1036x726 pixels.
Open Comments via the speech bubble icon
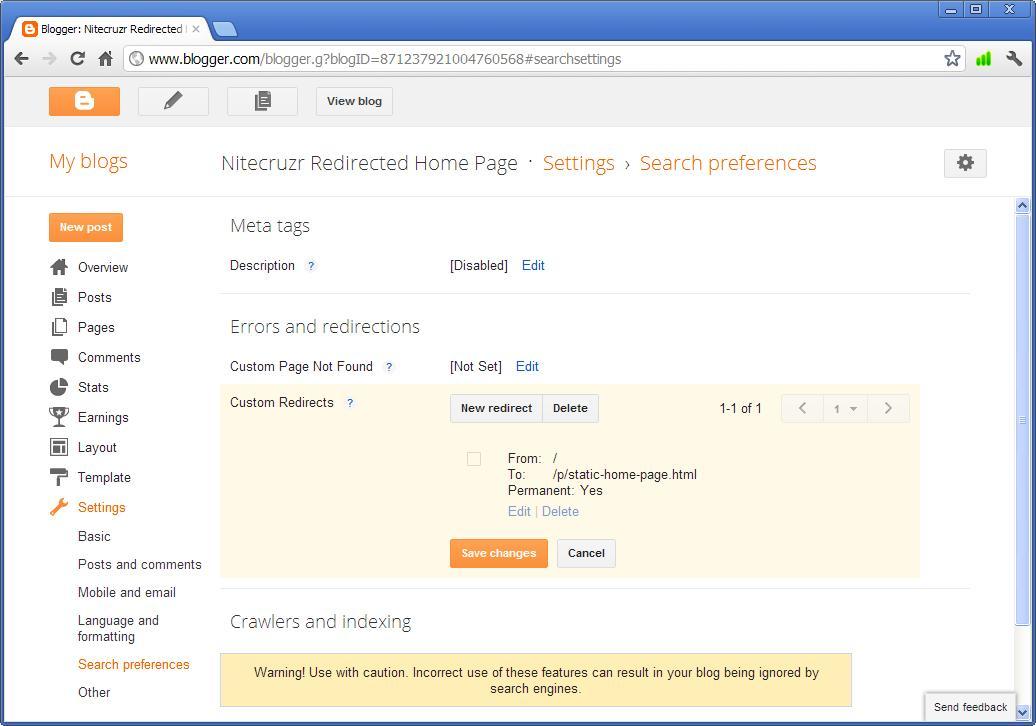[x=61, y=357]
